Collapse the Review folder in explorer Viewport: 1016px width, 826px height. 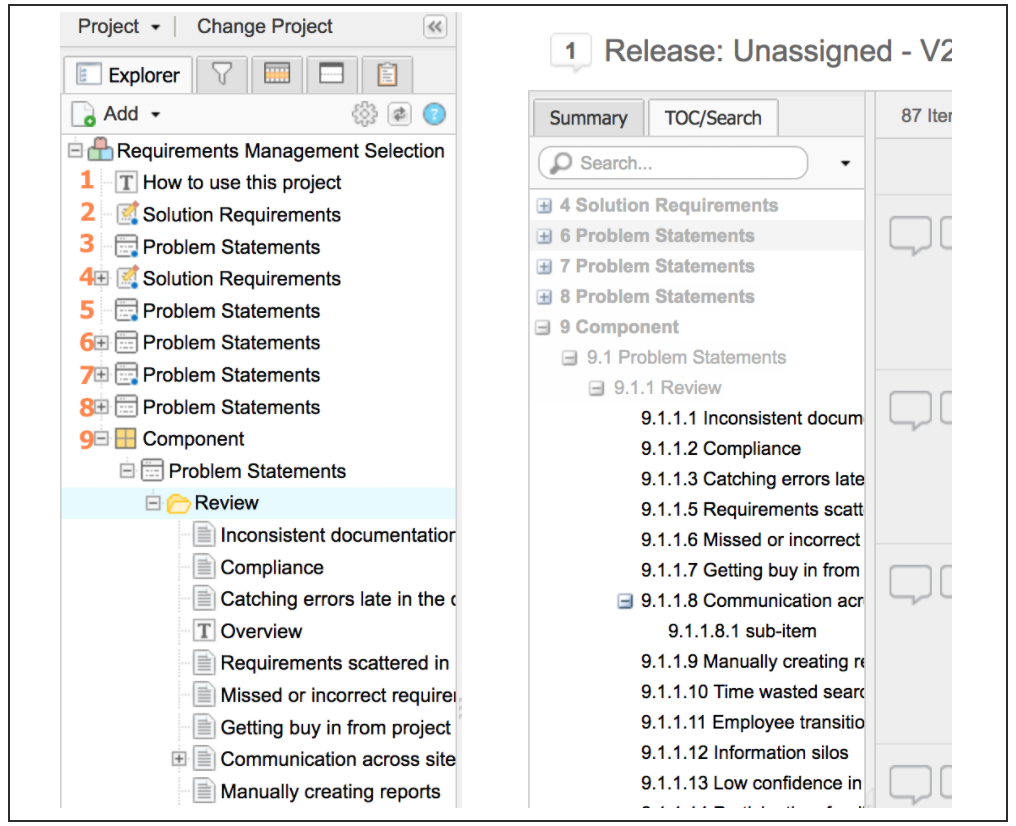coord(153,503)
